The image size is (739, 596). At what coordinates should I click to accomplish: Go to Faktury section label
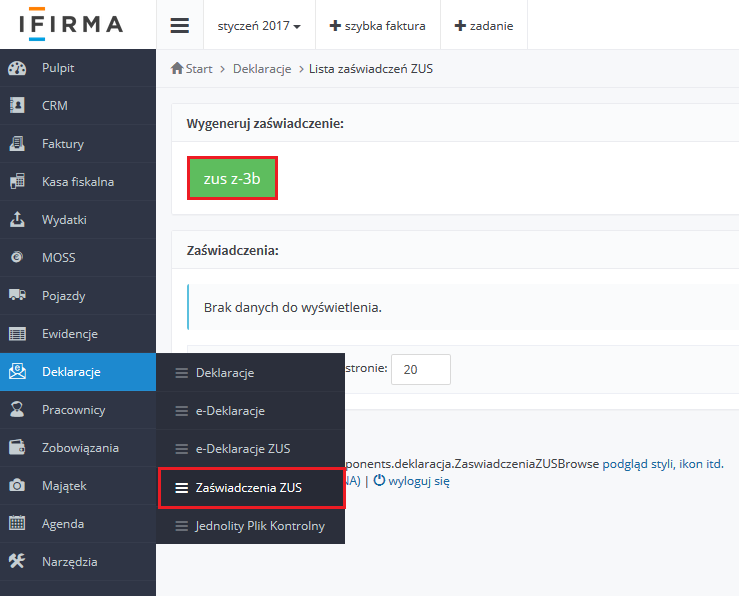pyautogui.click(x=63, y=144)
